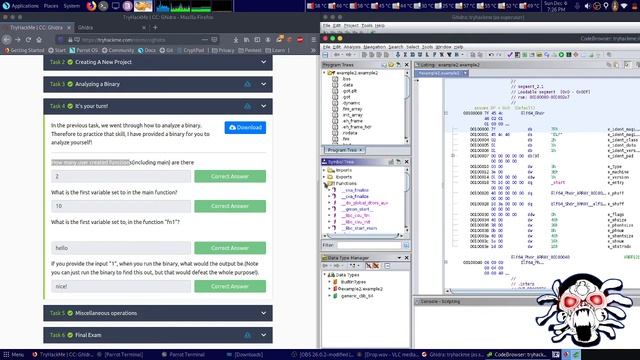Open a new Firefox tab
The width and height of the screenshot is (640, 360).
tap(155, 27)
